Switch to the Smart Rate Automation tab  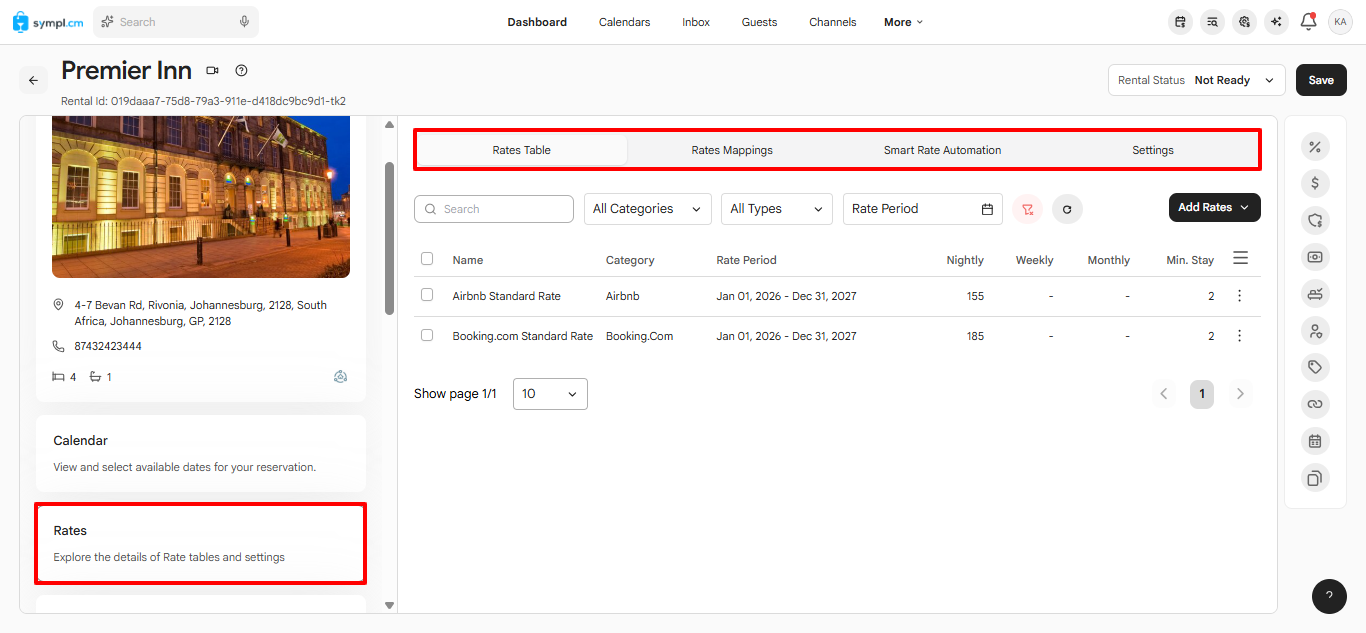pos(942,150)
